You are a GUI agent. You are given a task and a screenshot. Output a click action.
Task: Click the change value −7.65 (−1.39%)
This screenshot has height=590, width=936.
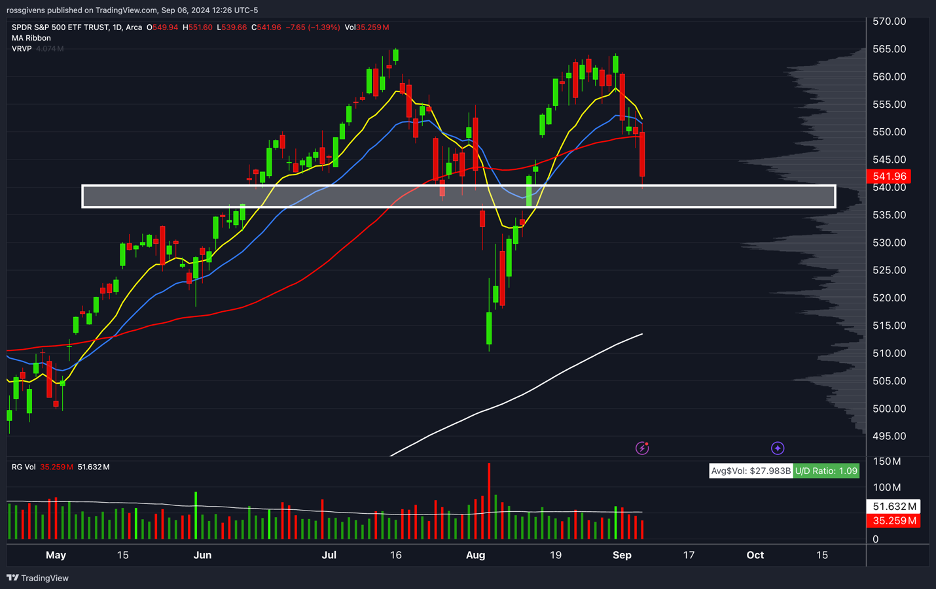313,27
